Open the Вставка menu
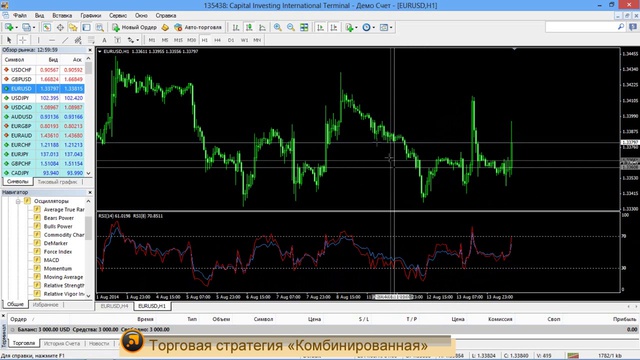Viewport: 640px width, 360px height. coord(62,16)
